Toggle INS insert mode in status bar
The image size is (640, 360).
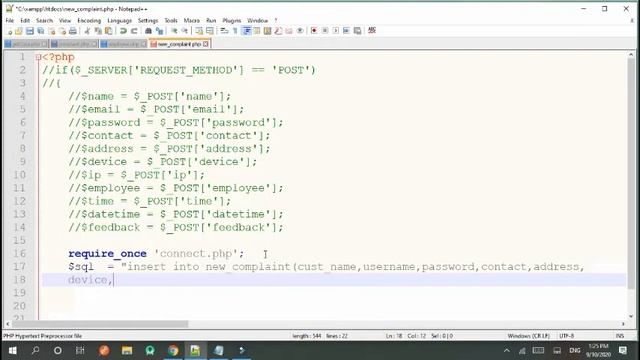click(x=620, y=336)
